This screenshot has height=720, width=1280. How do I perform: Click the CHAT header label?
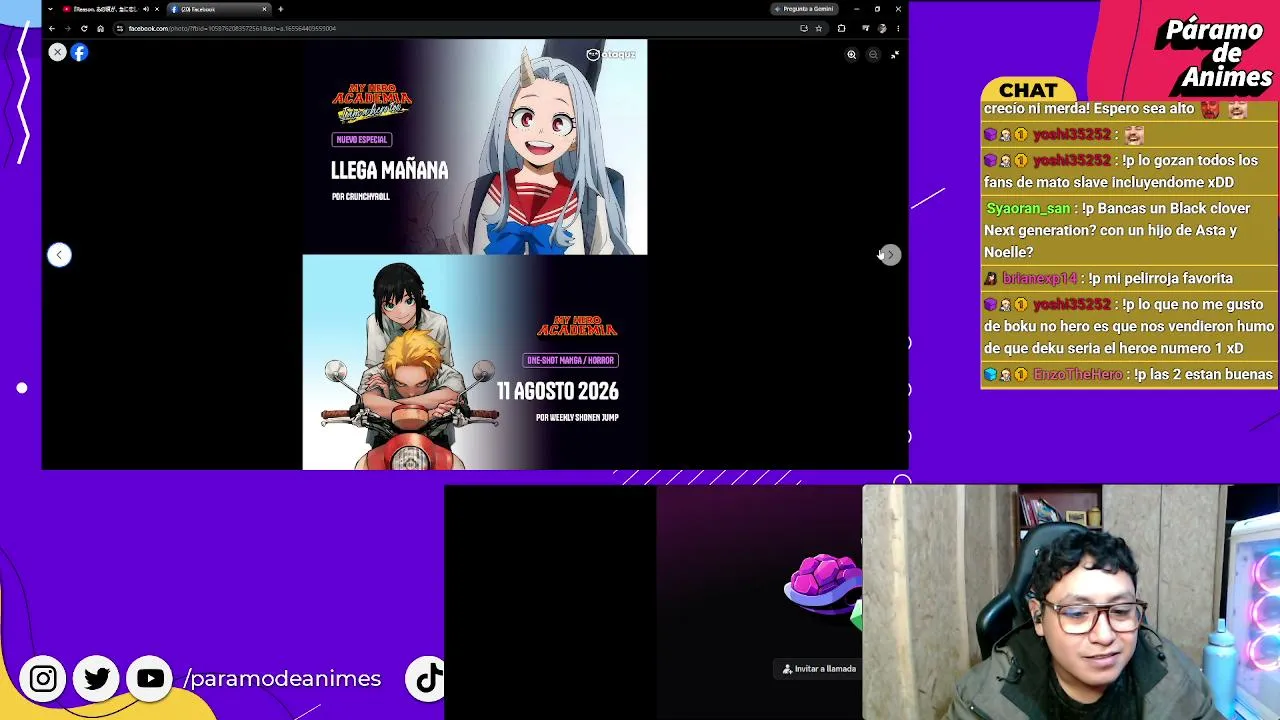click(x=1028, y=91)
